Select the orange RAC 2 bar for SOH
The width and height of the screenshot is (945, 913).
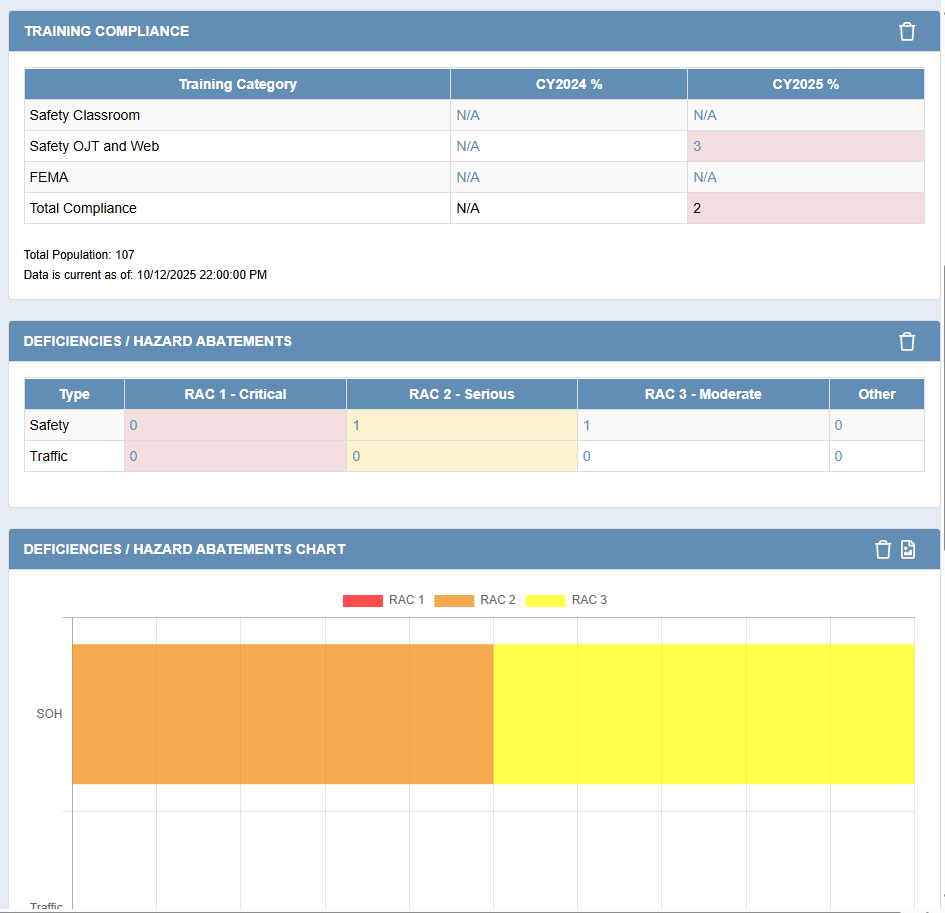[x=280, y=714]
